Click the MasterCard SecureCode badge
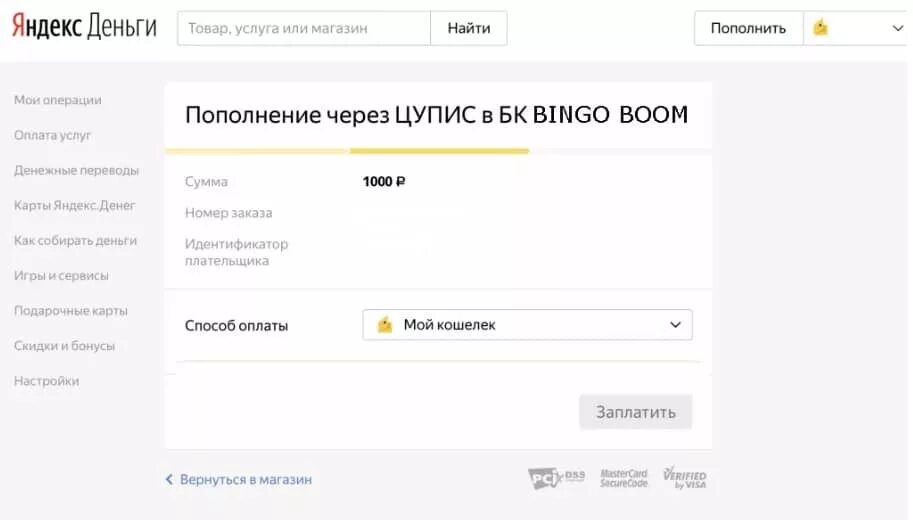 click(x=624, y=478)
